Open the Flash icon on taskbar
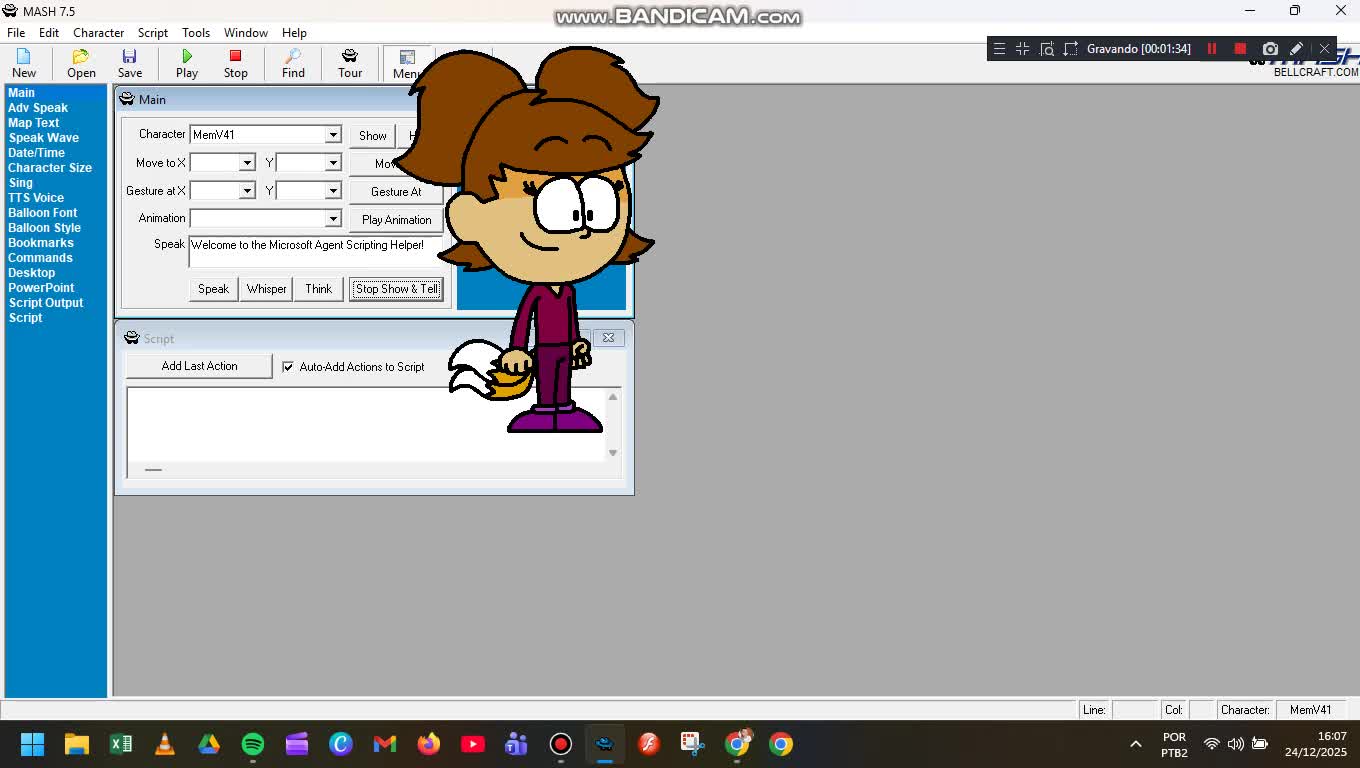Image resolution: width=1360 pixels, height=768 pixels. pos(649,744)
